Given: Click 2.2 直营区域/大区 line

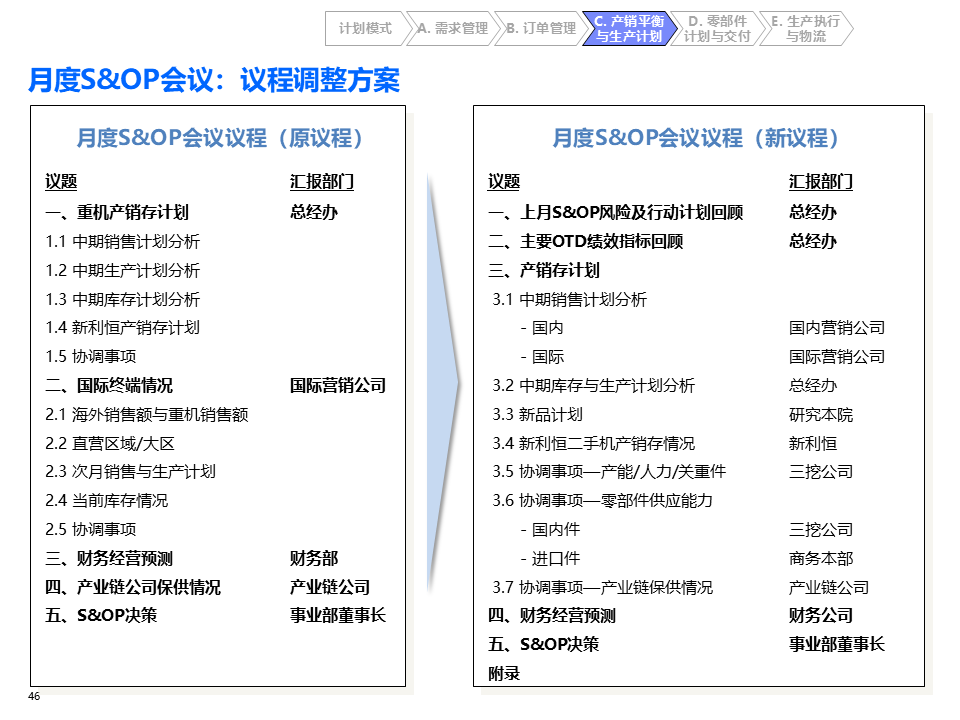Looking at the screenshot, I should click(110, 443).
